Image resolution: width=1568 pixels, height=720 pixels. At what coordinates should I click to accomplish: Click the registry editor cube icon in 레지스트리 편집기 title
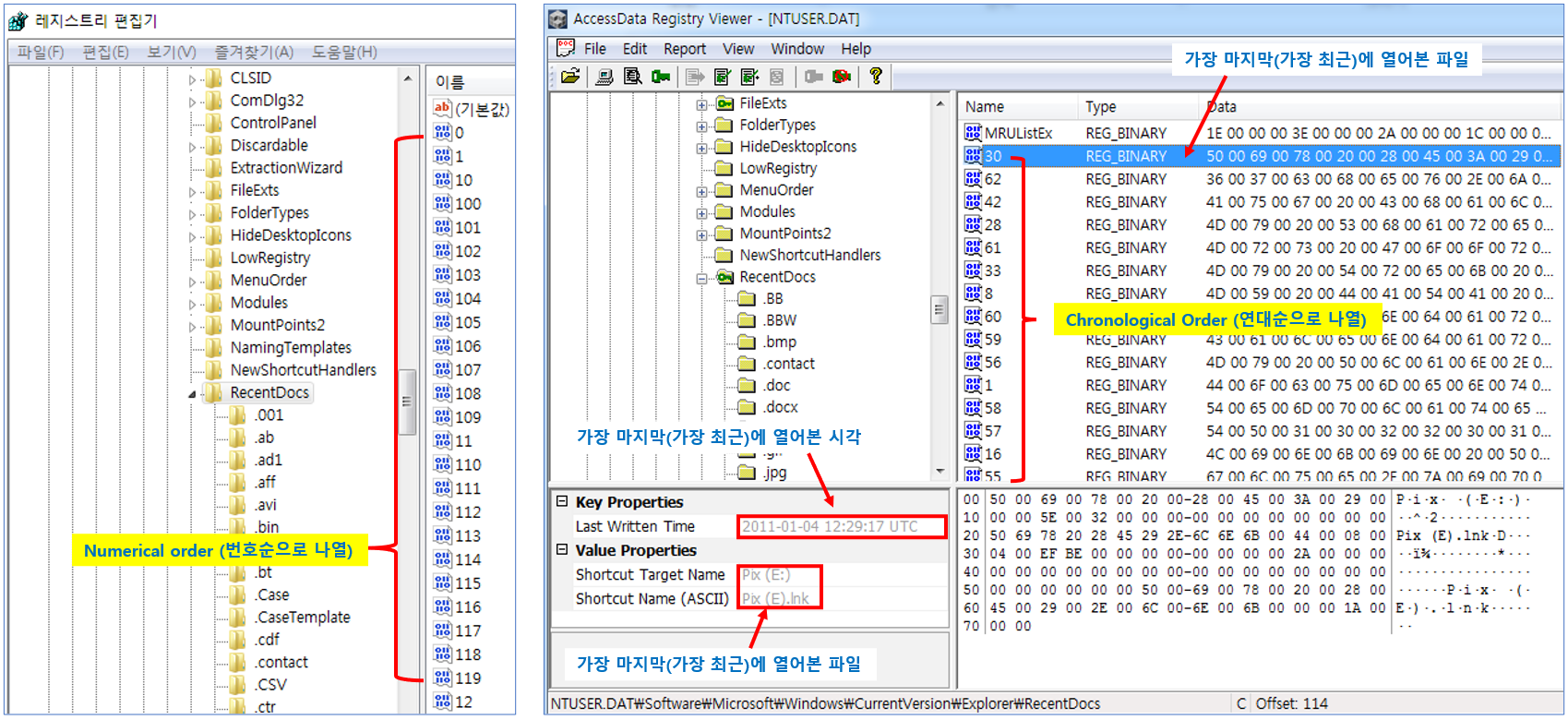pyautogui.click(x=18, y=20)
